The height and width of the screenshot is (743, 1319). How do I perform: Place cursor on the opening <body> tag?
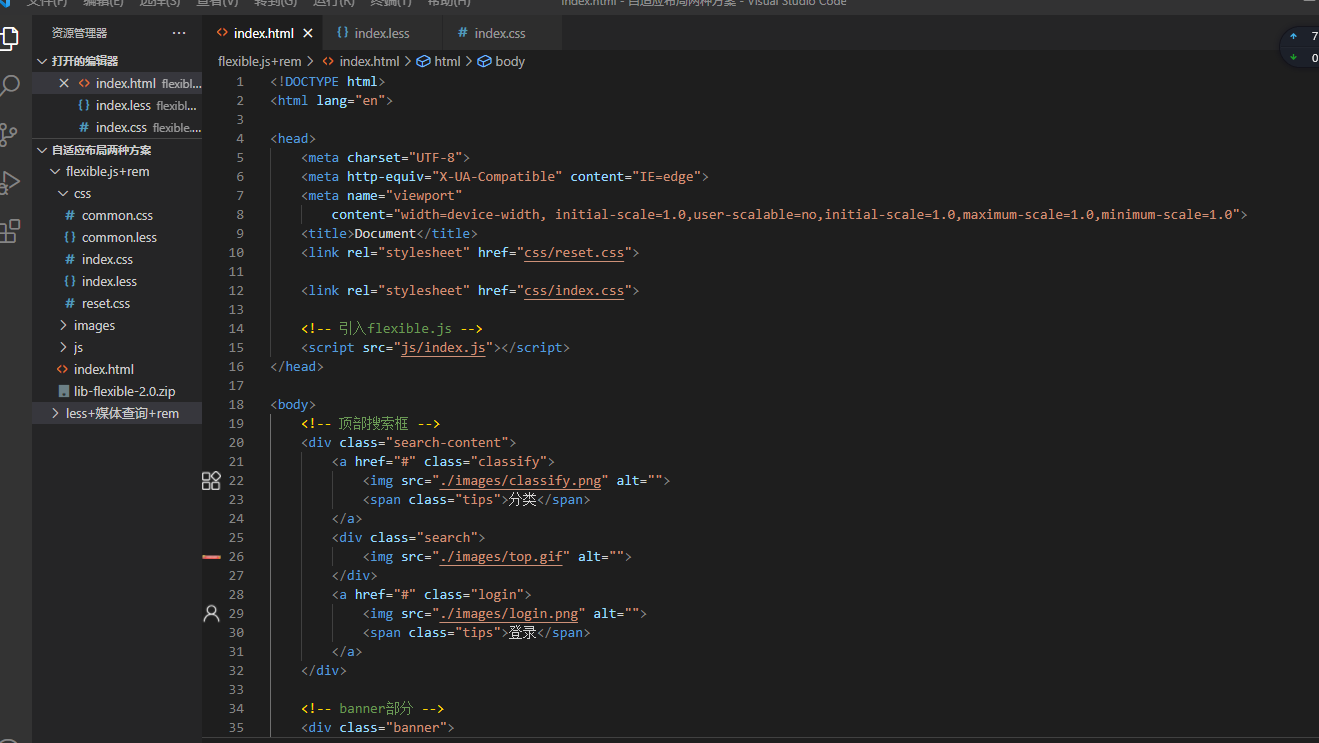pyautogui.click(x=293, y=405)
